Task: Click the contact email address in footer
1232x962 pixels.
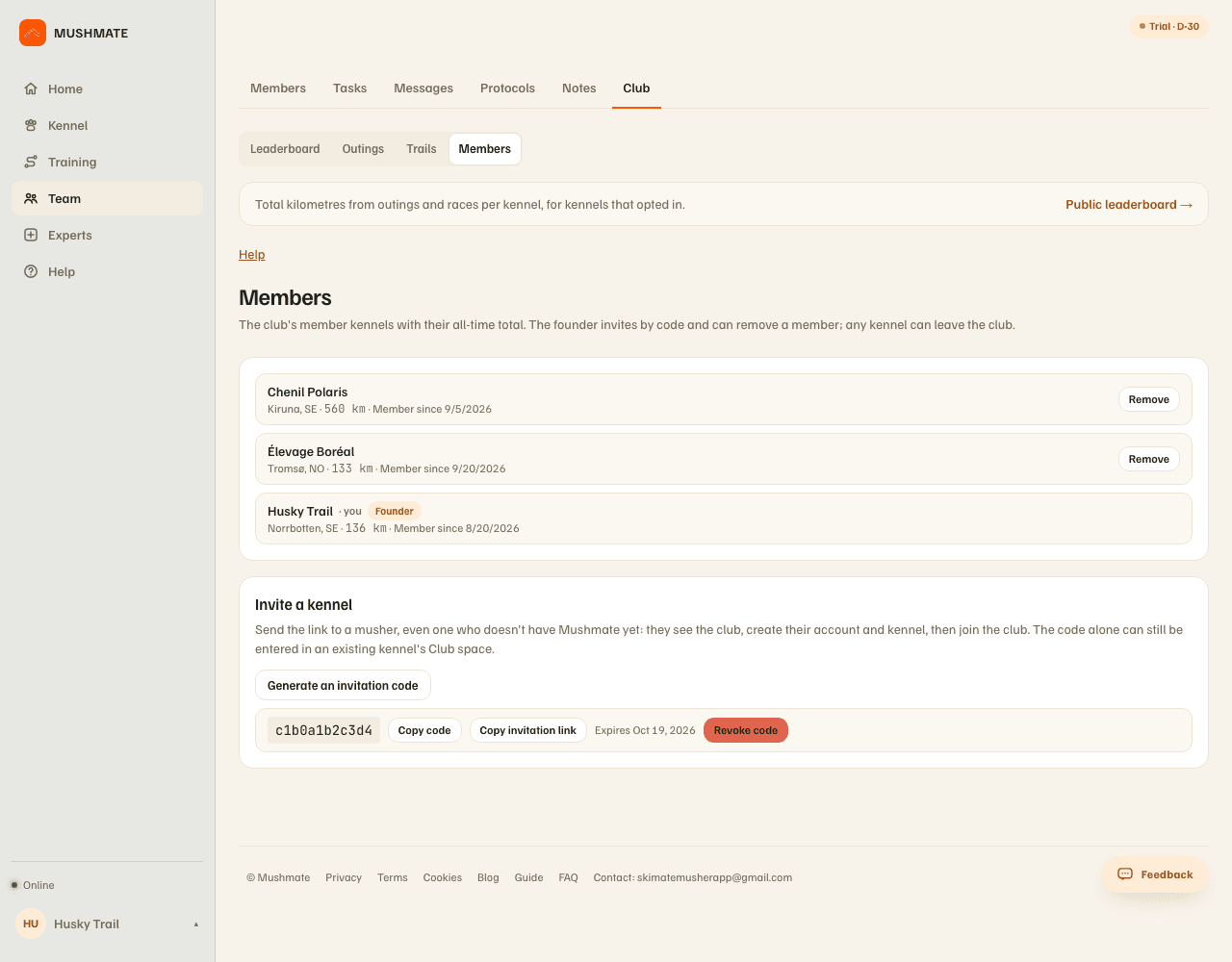Action: tap(714, 877)
